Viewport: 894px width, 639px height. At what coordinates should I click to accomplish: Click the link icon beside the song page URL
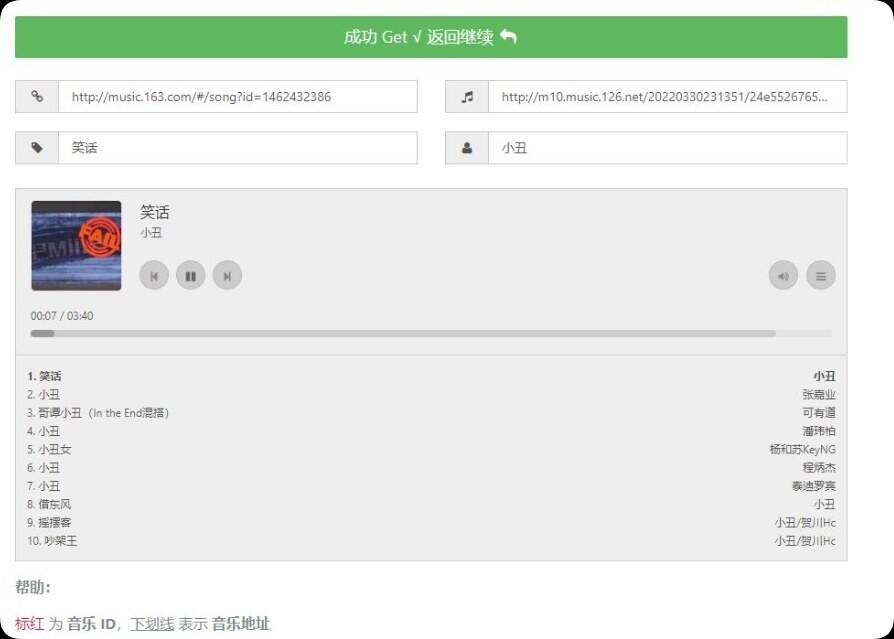[37, 96]
